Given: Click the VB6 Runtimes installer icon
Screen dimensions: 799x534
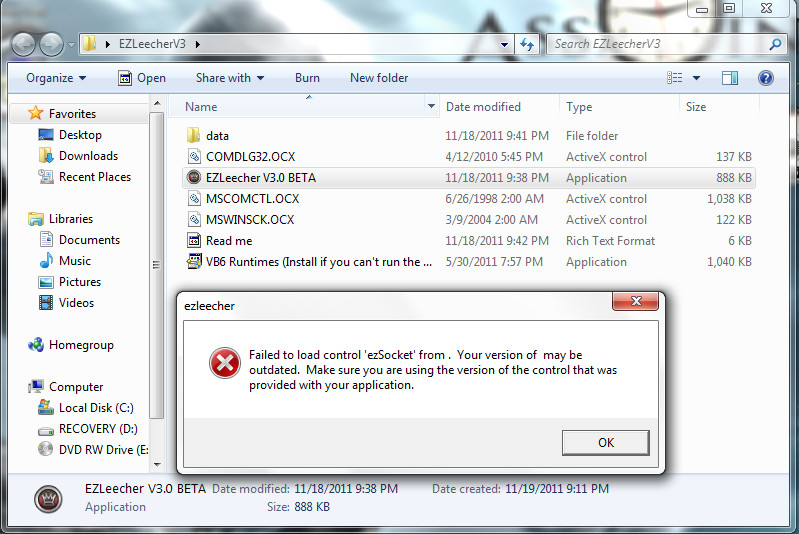Looking at the screenshot, I should [194, 261].
